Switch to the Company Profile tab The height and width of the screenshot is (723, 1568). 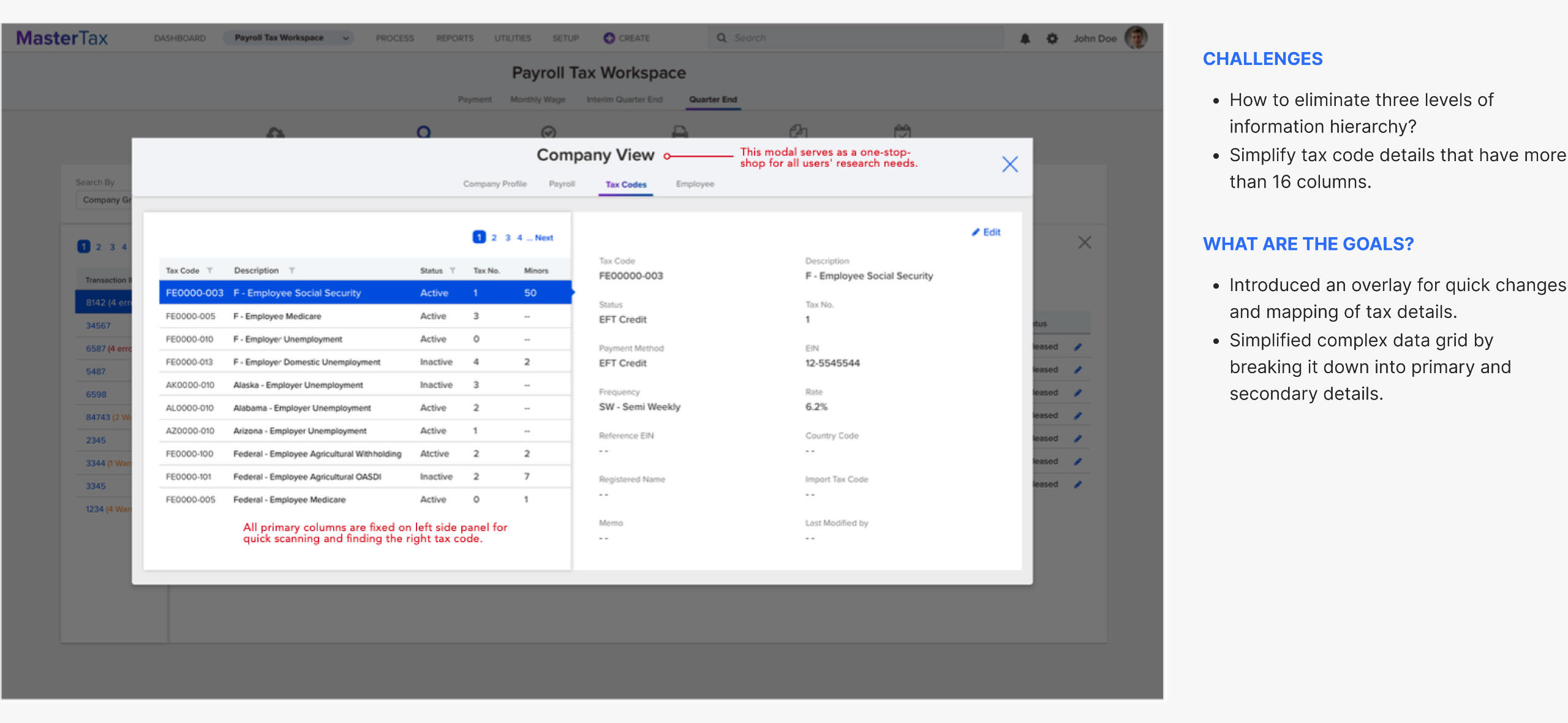(x=494, y=184)
